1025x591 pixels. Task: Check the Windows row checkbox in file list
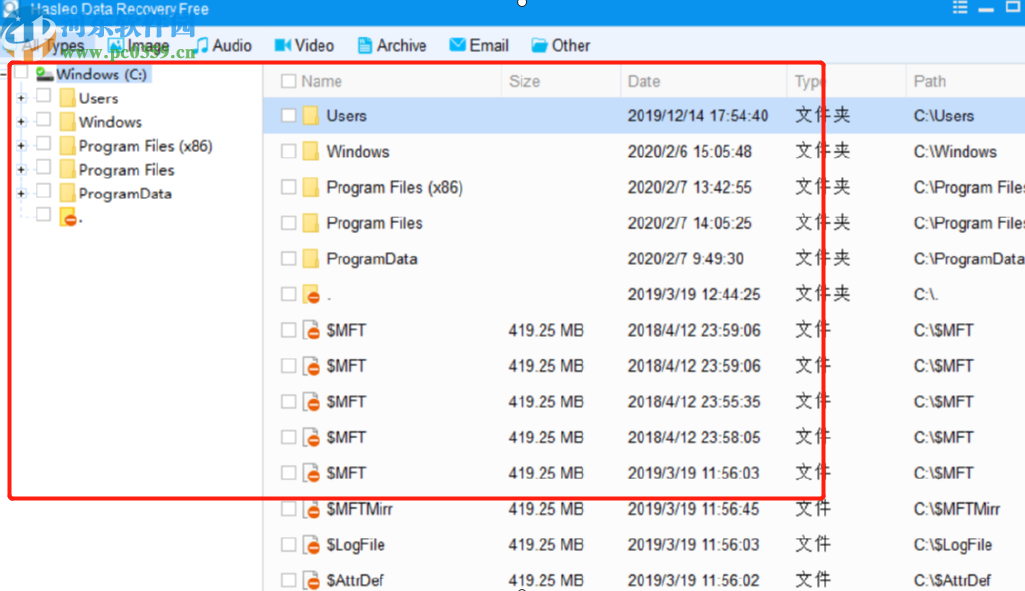pyautogui.click(x=288, y=152)
